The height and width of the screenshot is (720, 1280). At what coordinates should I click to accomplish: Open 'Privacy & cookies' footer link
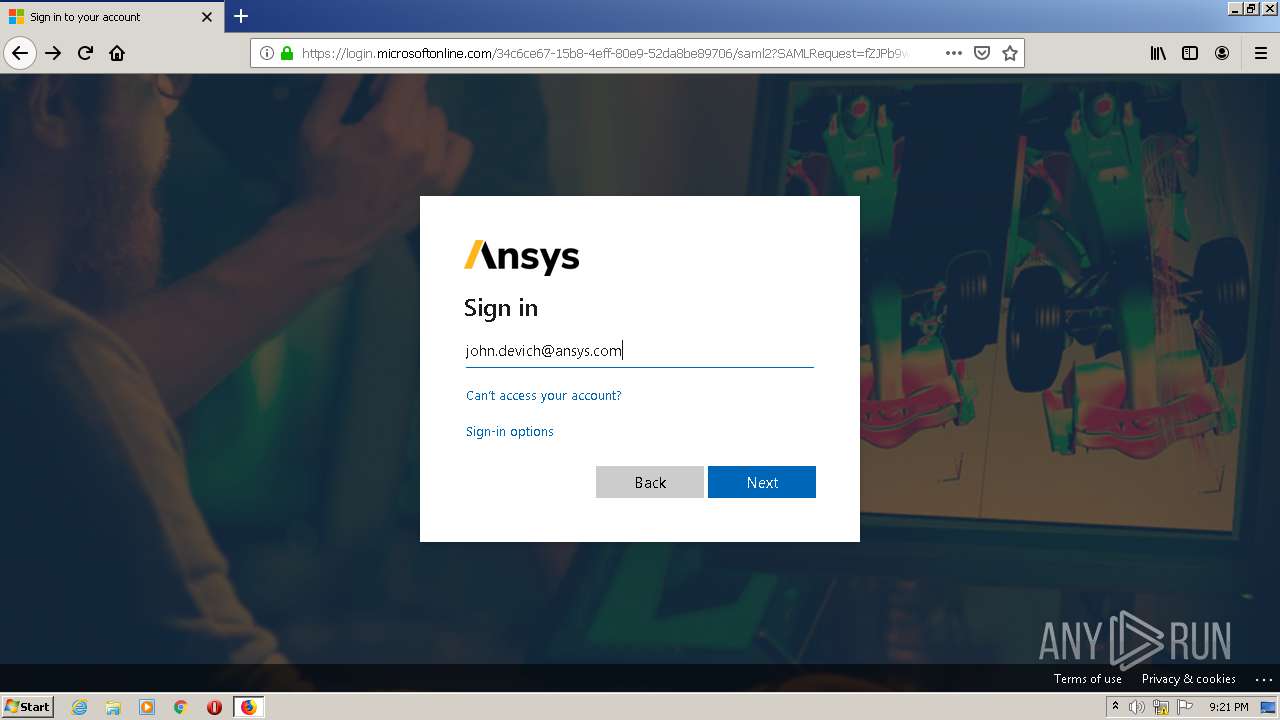coord(1189,678)
